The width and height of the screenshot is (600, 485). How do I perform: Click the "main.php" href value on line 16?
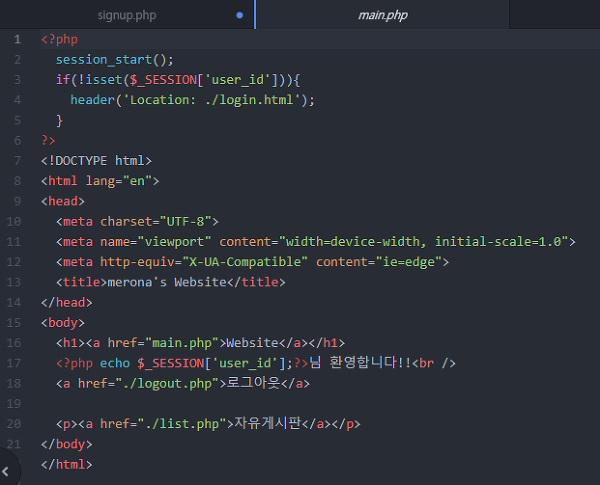[x=182, y=343]
